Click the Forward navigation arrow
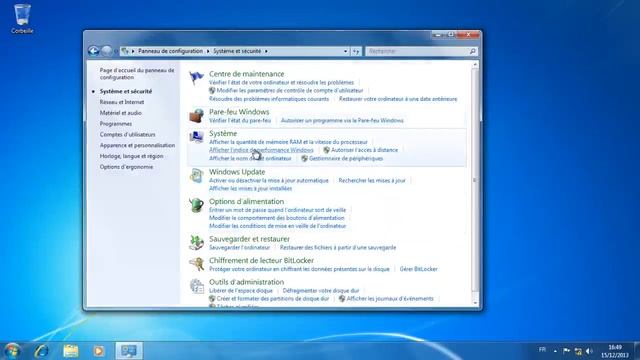640x360 pixels. click(107, 51)
